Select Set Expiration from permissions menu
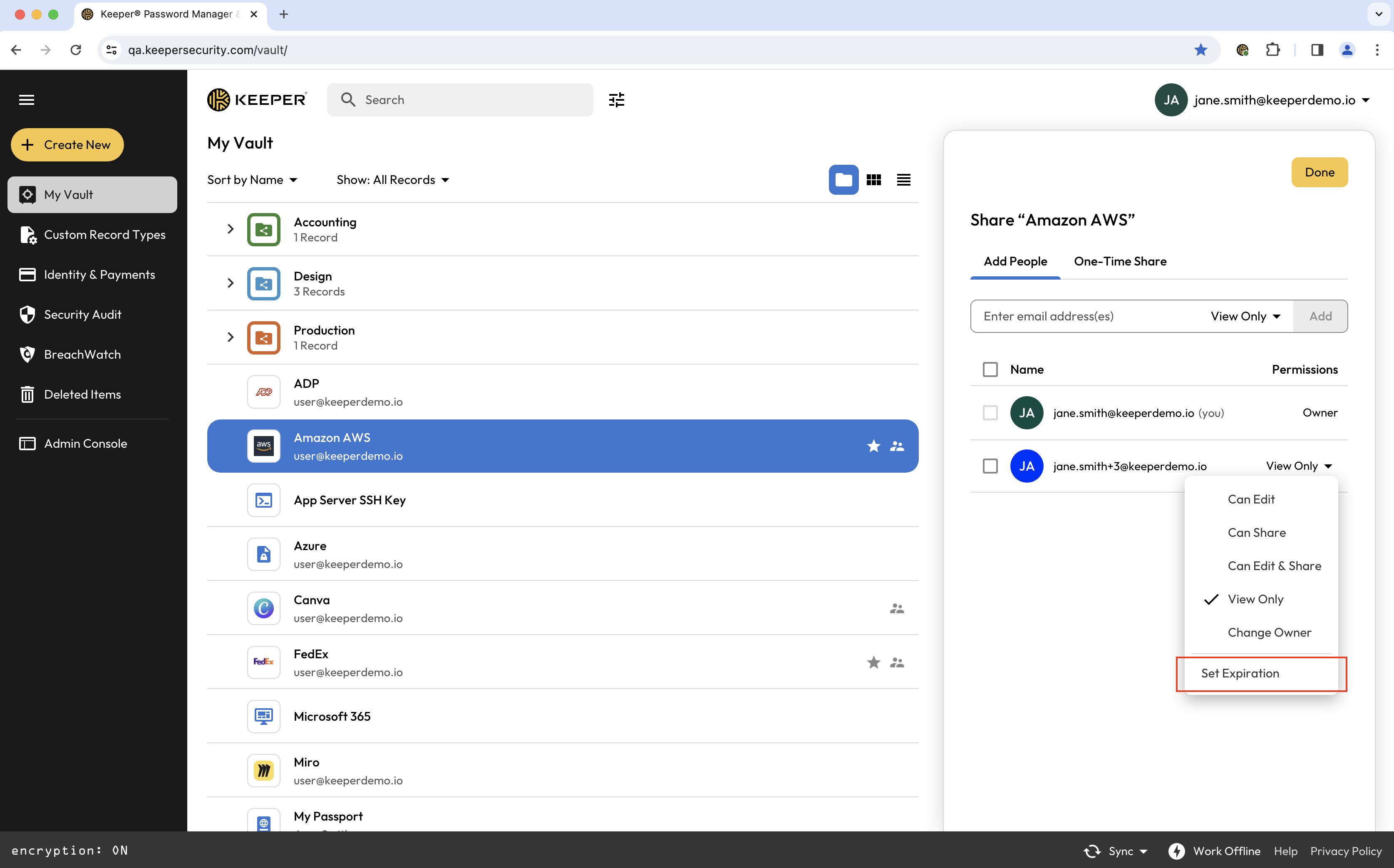 click(x=1240, y=673)
